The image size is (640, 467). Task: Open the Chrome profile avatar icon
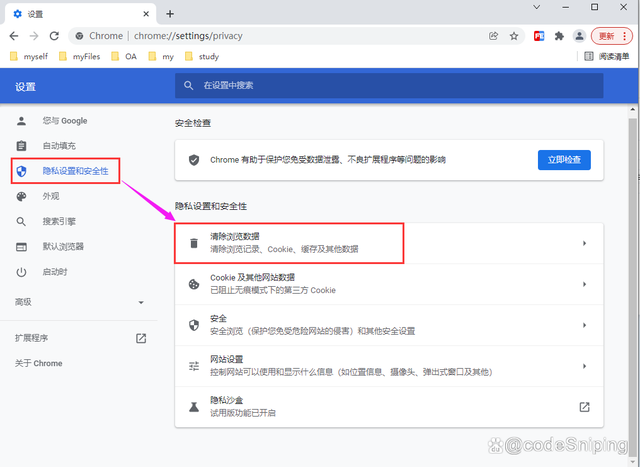coord(579,36)
